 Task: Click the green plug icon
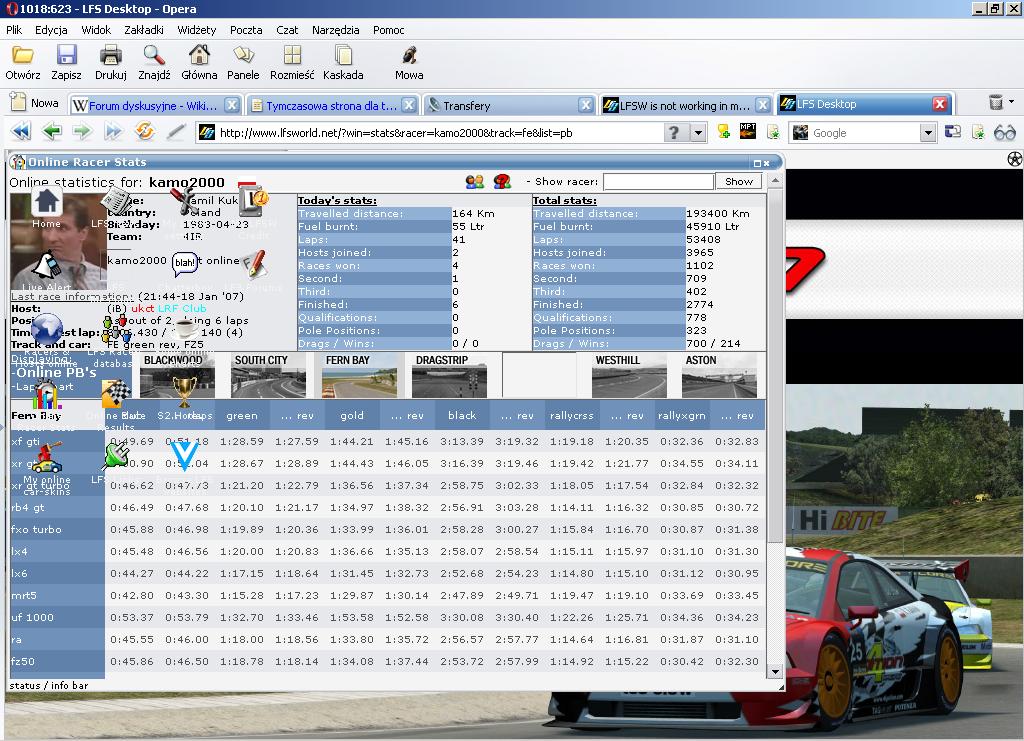click(116, 456)
